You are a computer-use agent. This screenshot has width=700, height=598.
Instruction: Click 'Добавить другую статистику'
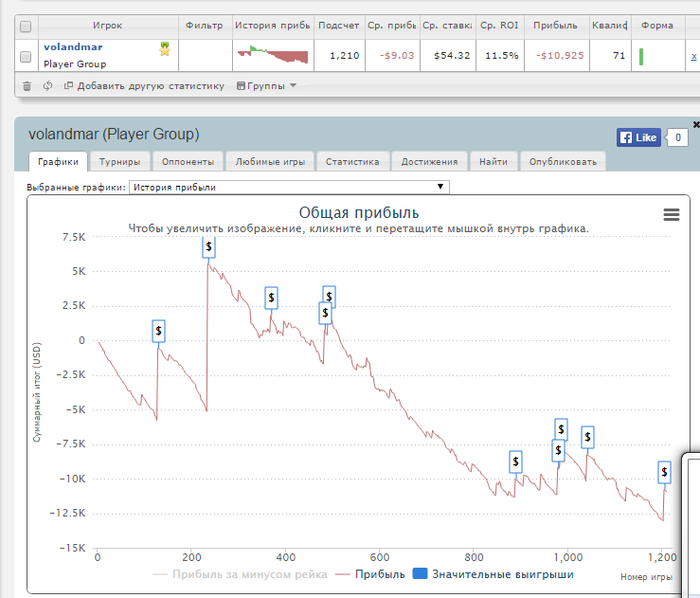click(x=144, y=86)
